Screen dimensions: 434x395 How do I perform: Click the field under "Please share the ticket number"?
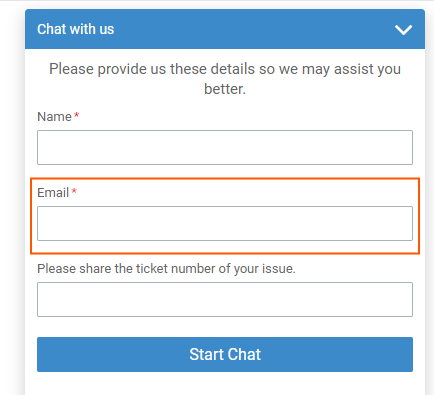pyautogui.click(x=225, y=299)
